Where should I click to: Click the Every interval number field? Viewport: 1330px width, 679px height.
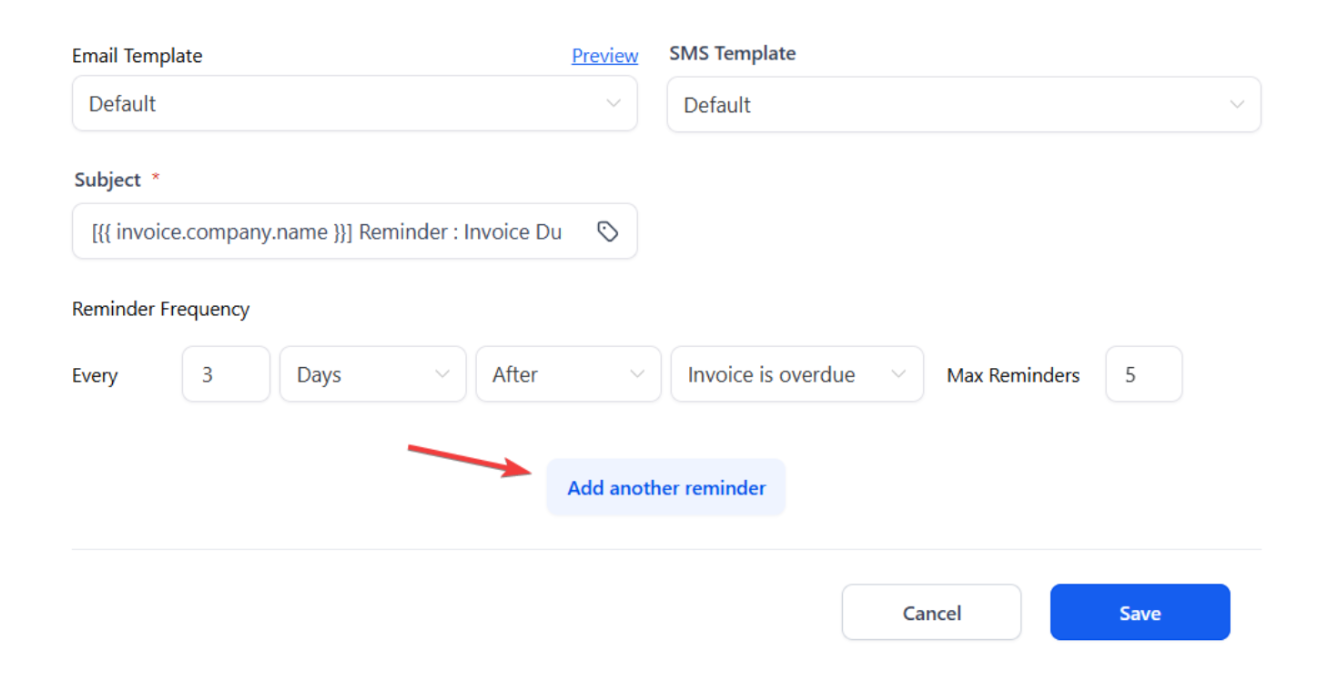226,375
